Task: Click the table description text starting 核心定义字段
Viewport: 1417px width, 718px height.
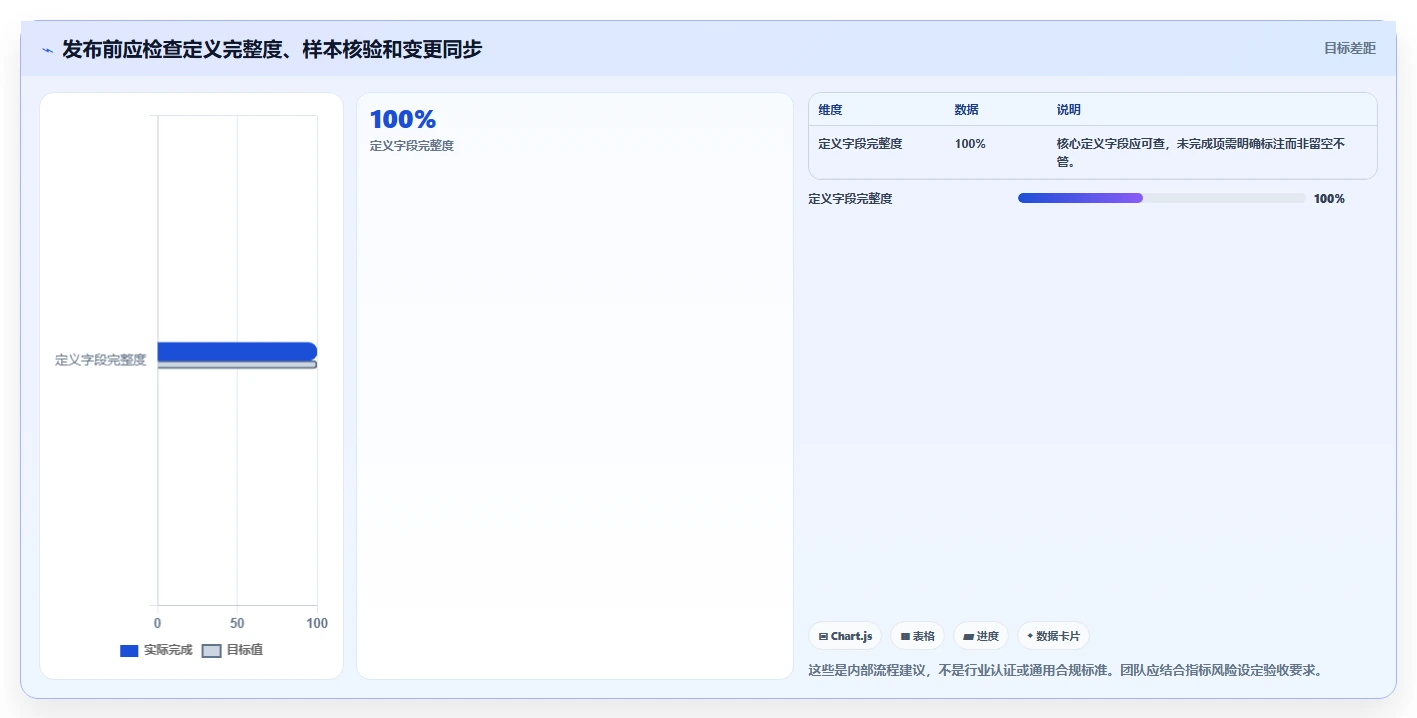Action: coord(1201,152)
